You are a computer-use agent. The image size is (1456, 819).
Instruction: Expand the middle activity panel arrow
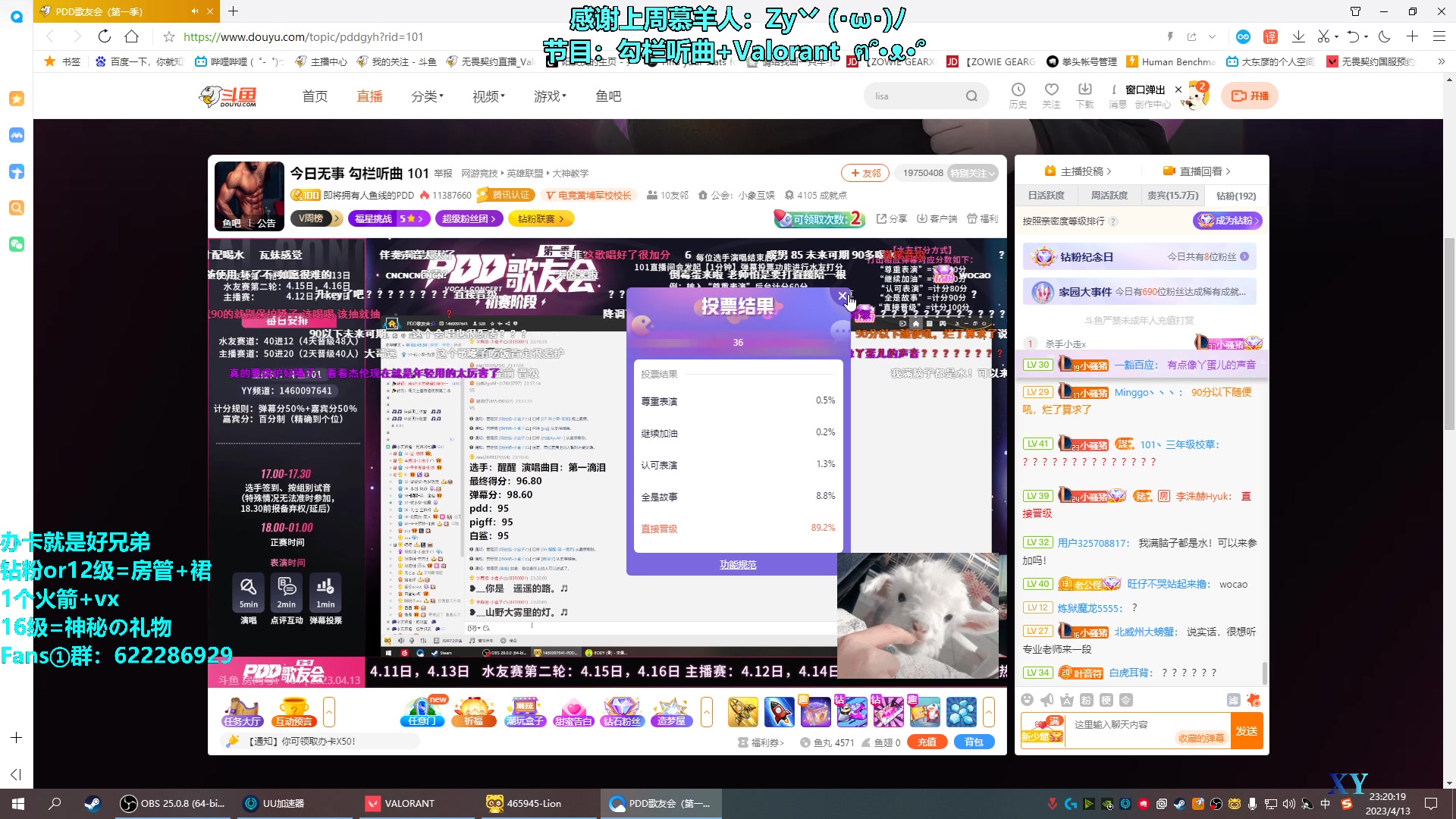(x=707, y=712)
